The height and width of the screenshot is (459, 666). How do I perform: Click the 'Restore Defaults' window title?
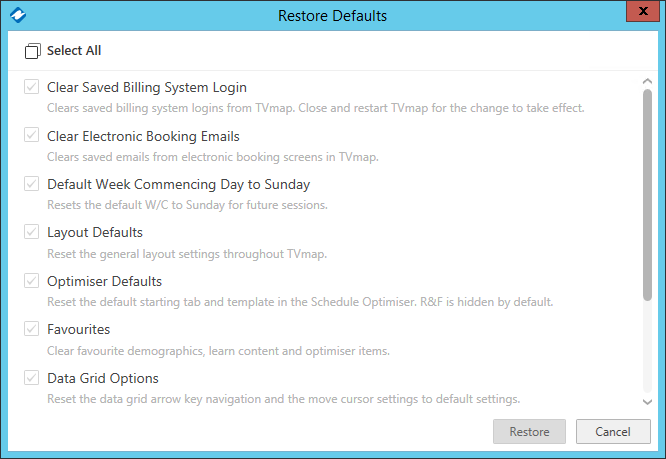click(x=333, y=16)
